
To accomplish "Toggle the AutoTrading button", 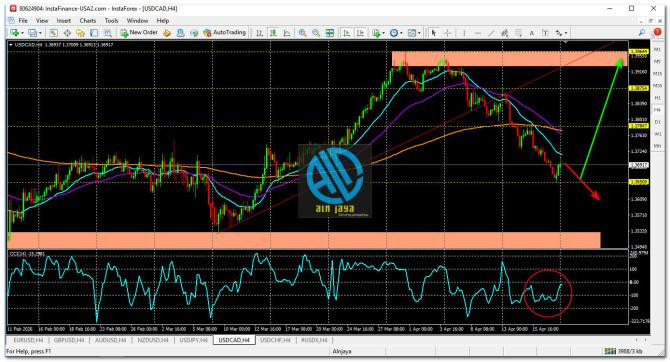I will (x=224, y=33).
